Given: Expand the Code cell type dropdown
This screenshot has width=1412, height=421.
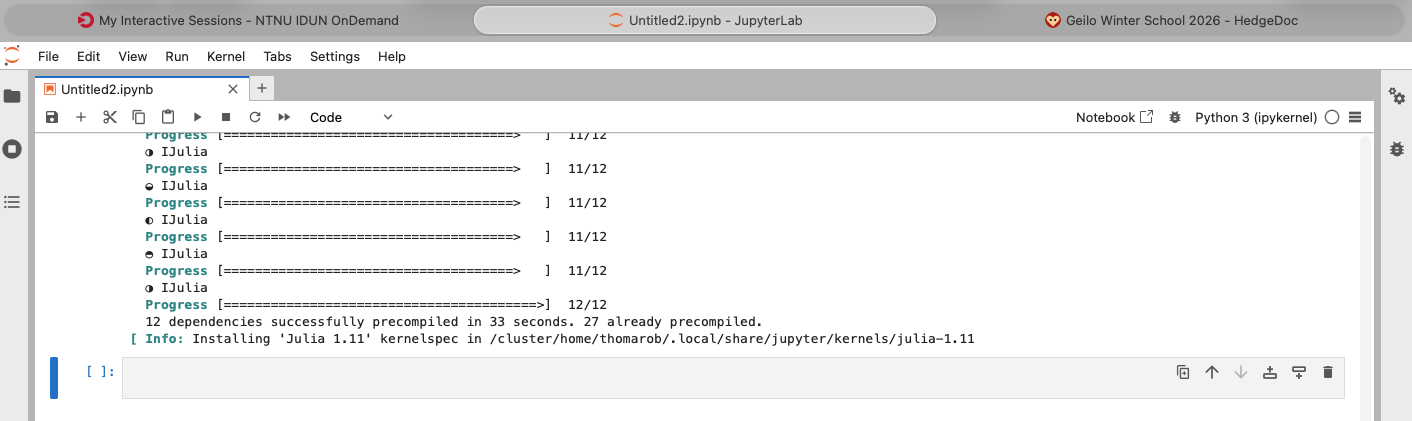Looking at the screenshot, I should click(351, 117).
